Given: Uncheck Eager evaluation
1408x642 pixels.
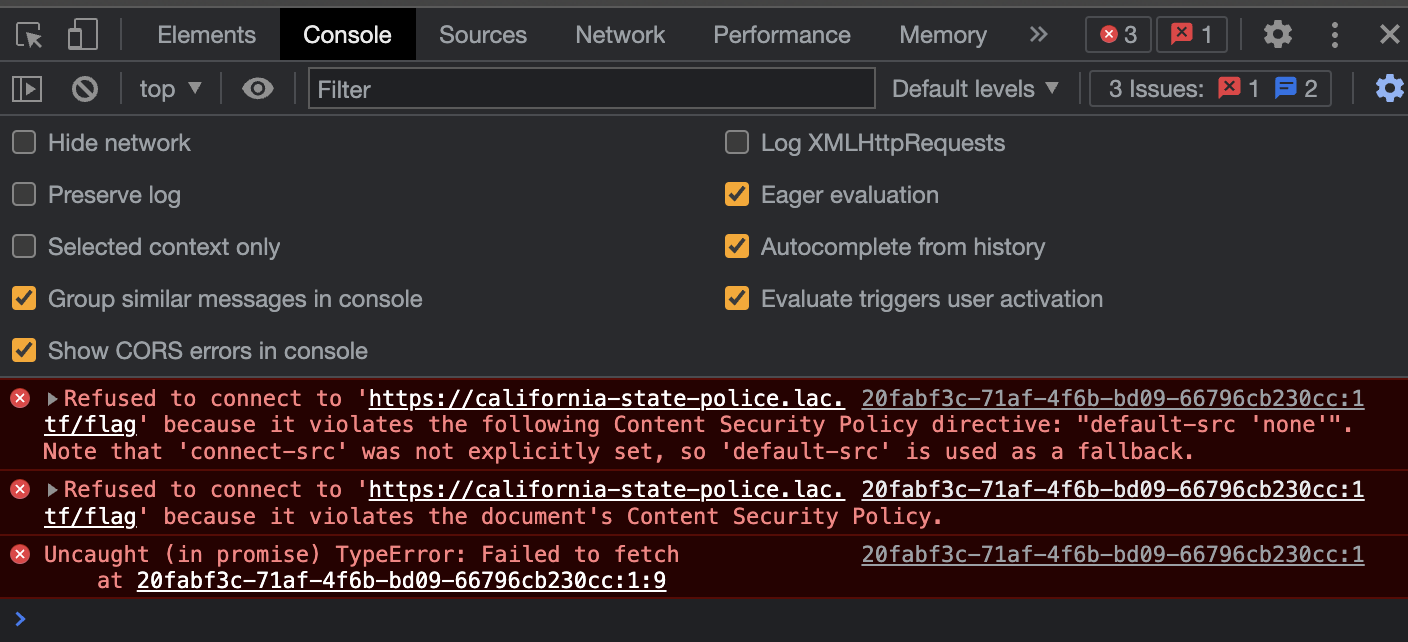Looking at the screenshot, I should [737, 195].
